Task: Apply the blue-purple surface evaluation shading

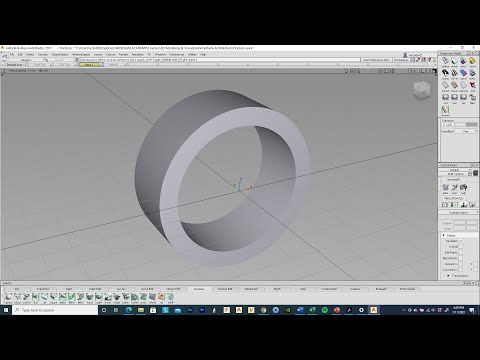Action: tap(463, 73)
